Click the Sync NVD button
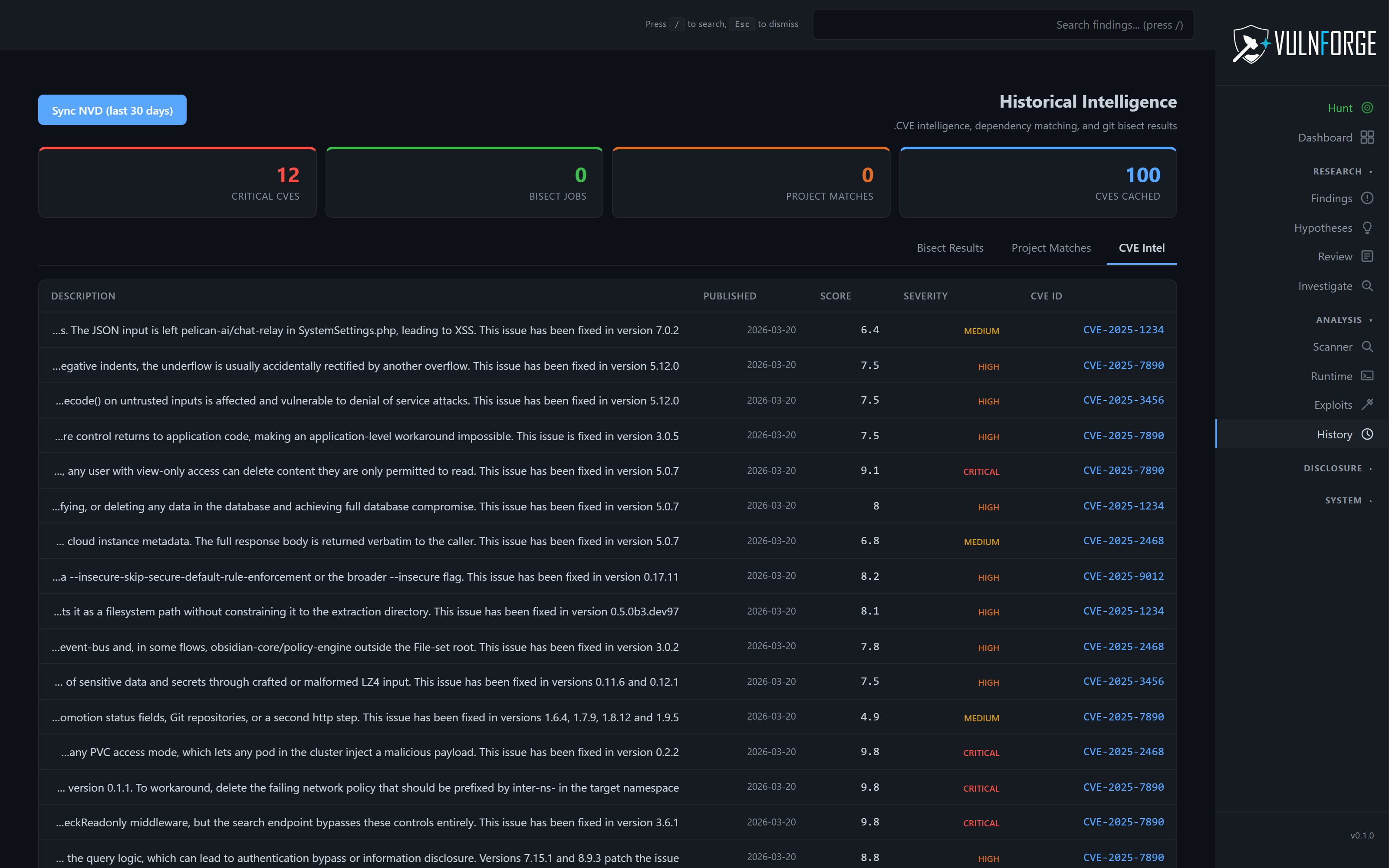1389x868 pixels. pos(112,110)
